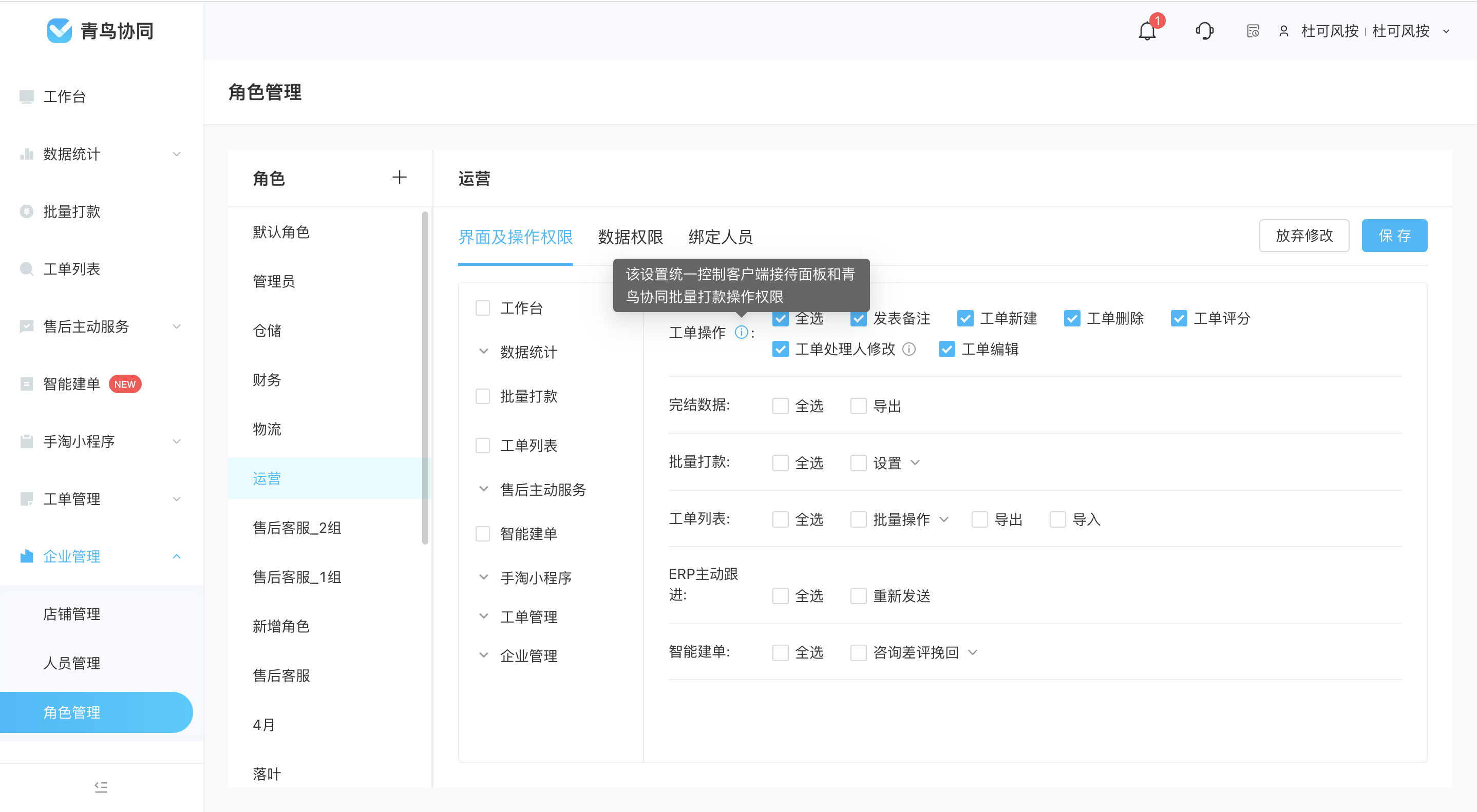The height and width of the screenshot is (812, 1477).
Task: Click the user avatar icon
Action: (x=1284, y=30)
